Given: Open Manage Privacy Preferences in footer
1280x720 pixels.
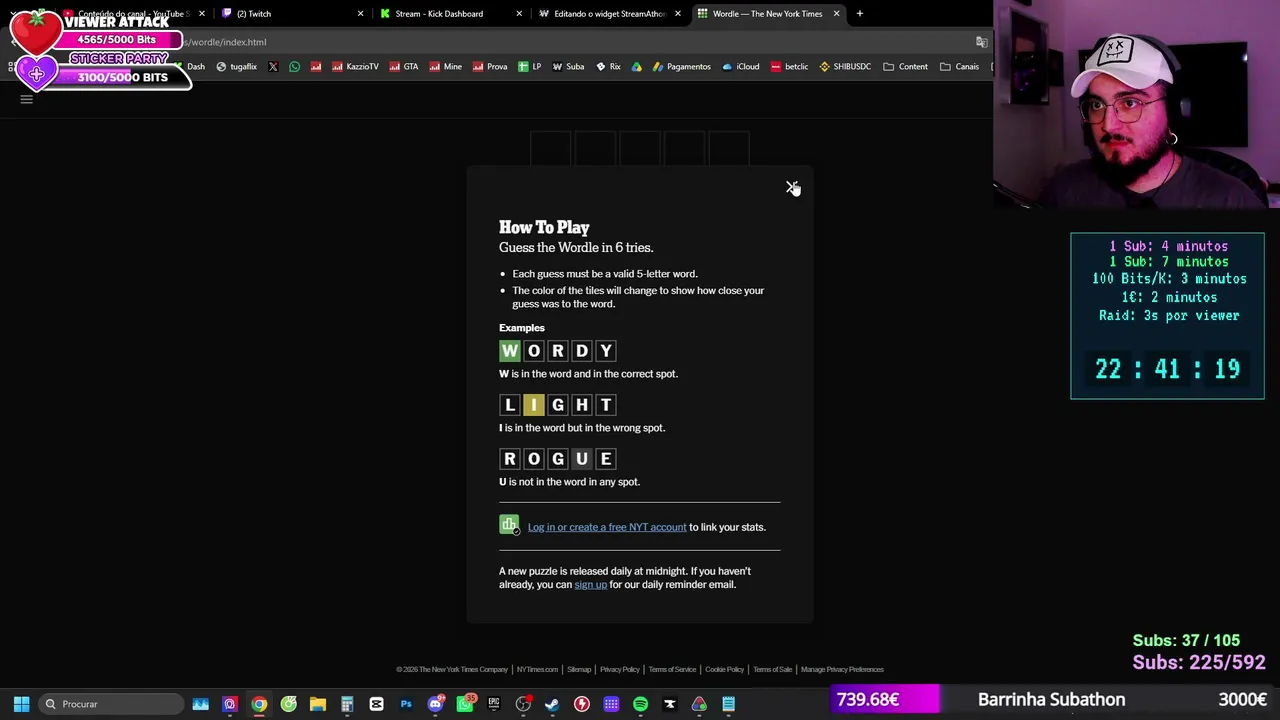Looking at the screenshot, I should [842, 670].
